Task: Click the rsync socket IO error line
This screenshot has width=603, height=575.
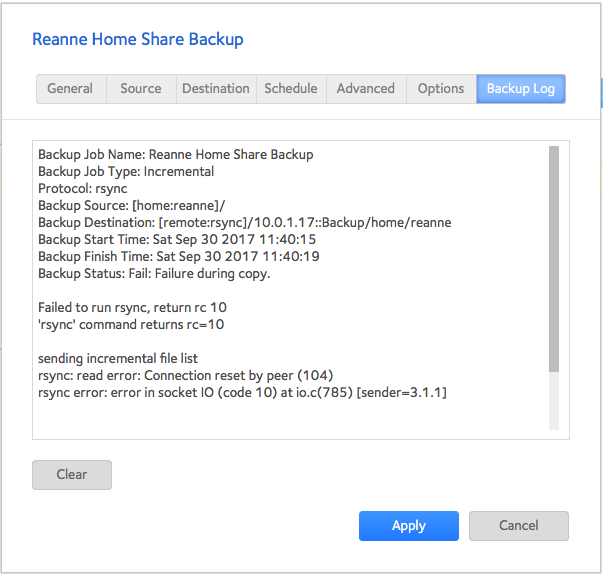Action: [242, 393]
